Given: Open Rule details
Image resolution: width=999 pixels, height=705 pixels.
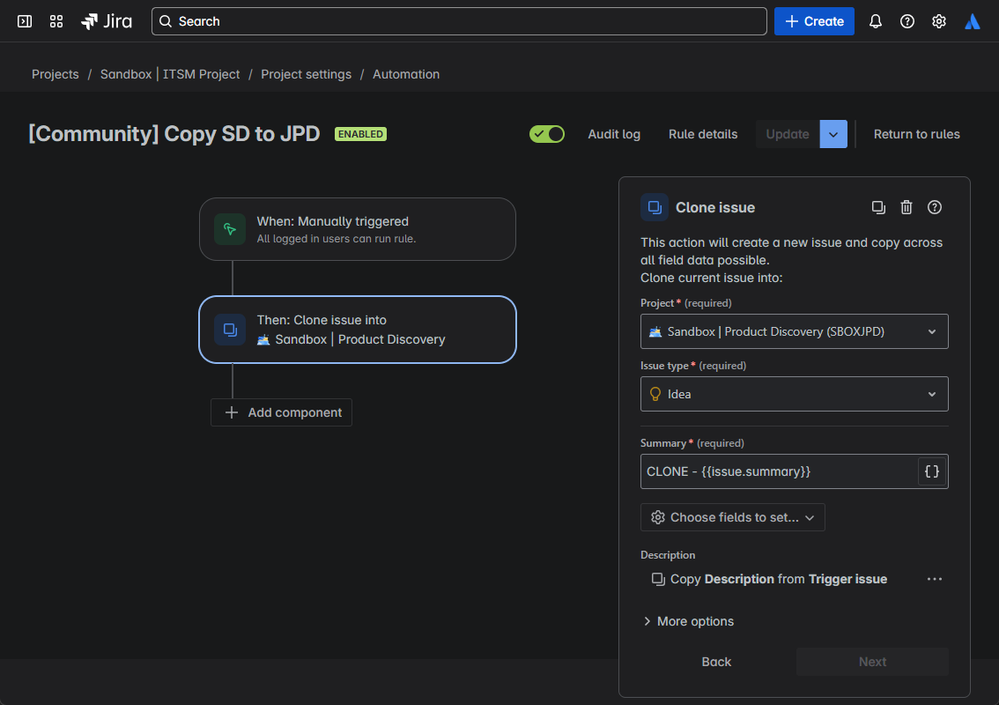Looking at the screenshot, I should 703,134.
